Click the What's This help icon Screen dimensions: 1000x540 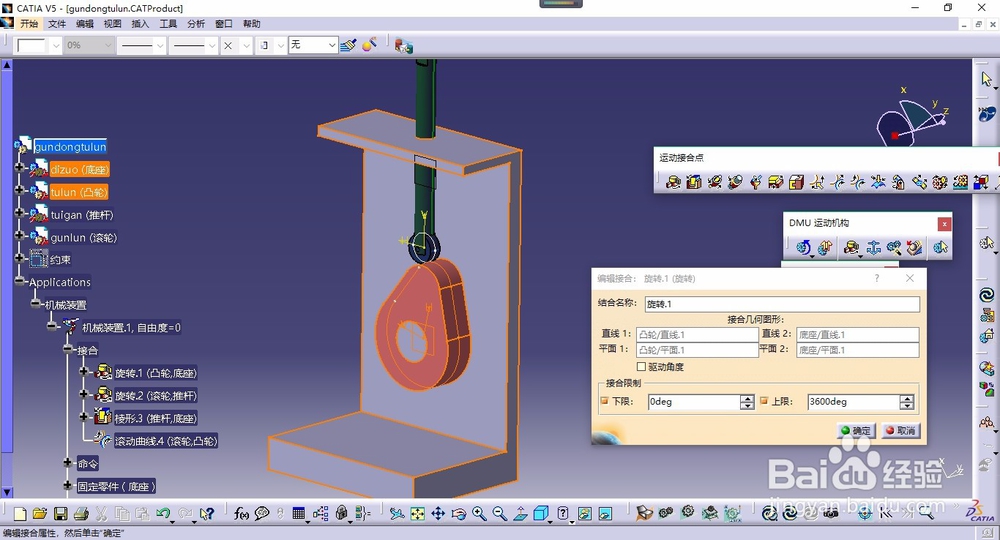pos(207,513)
